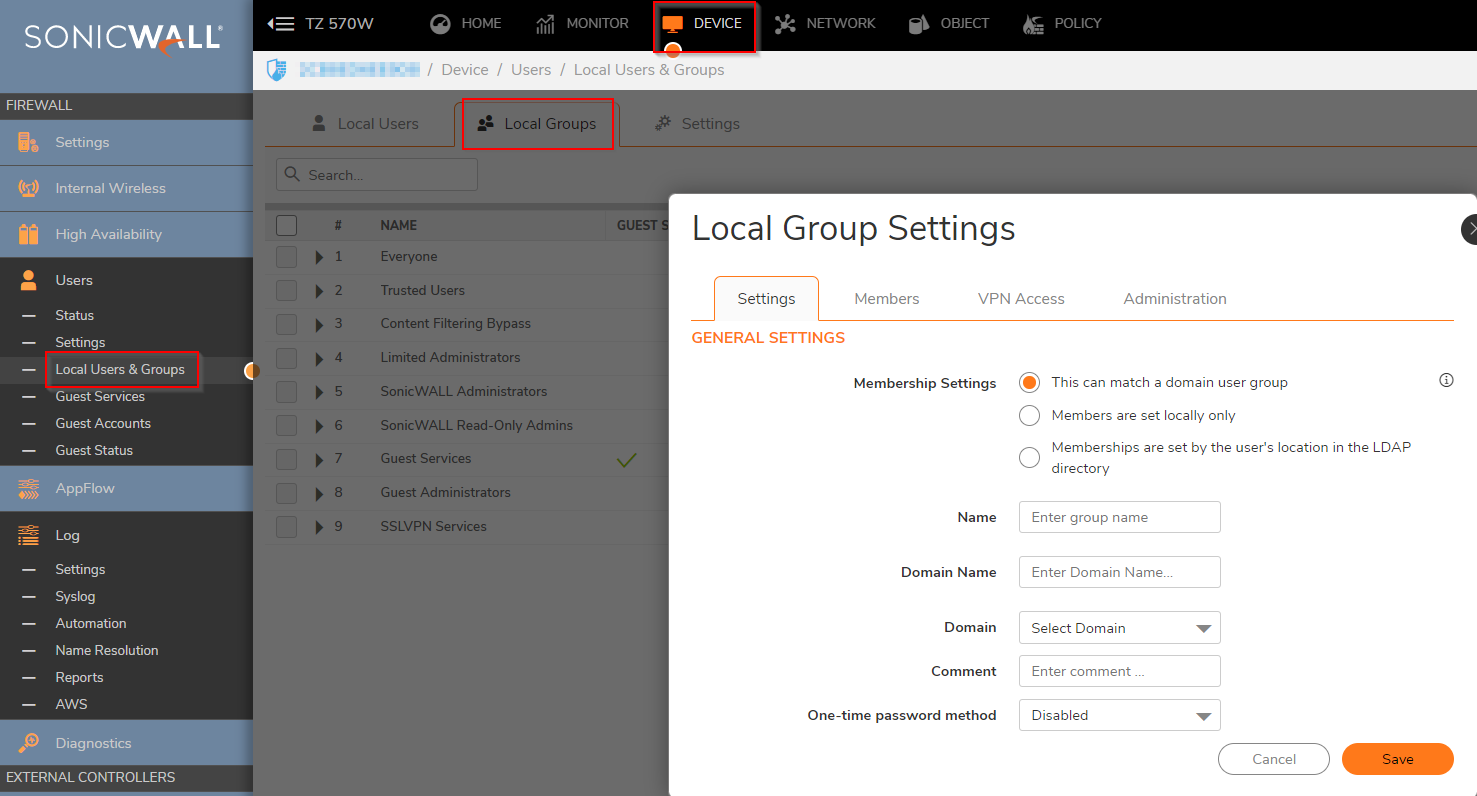Image resolution: width=1477 pixels, height=796 pixels.
Task: Switch to the Members tab
Action: click(x=886, y=299)
